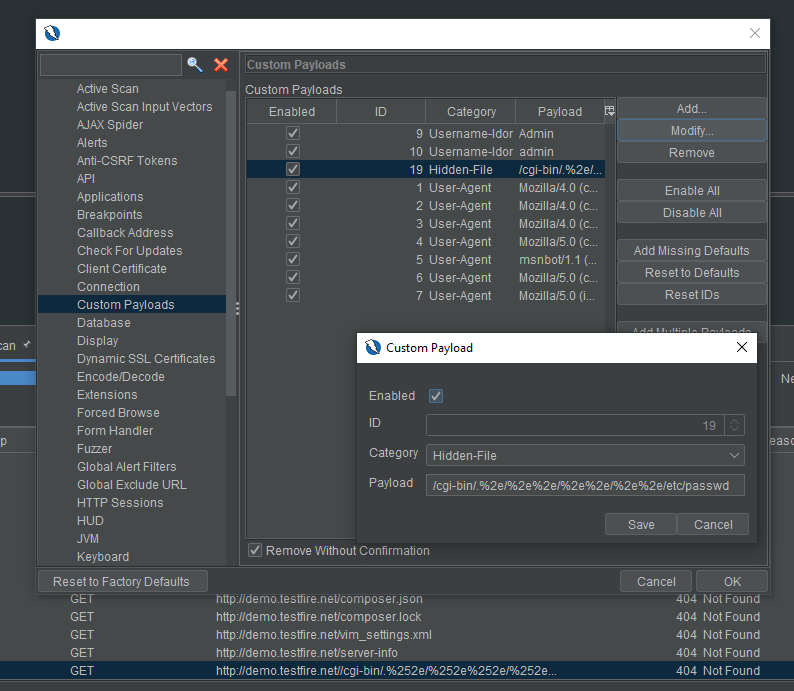Select Keyboard options
794x691 pixels.
pyautogui.click(x=103, y=556)
